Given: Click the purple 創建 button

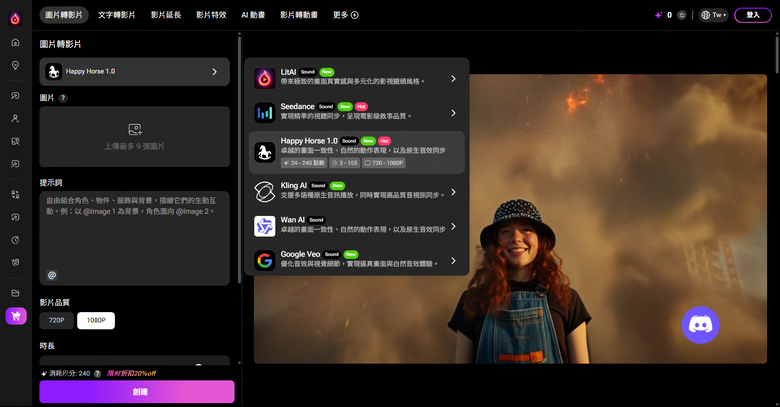Looking at the screenshot, I should [x=137, y=392].
